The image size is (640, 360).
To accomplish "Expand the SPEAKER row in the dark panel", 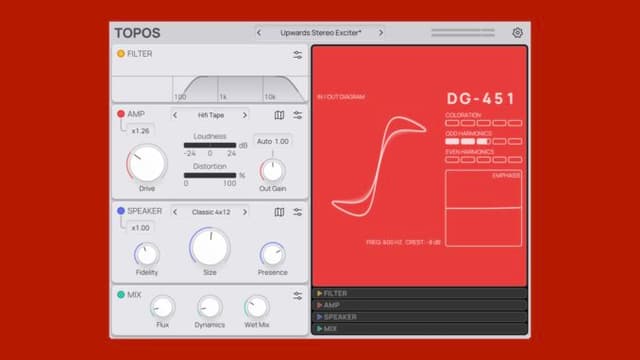I will point(419,317).
